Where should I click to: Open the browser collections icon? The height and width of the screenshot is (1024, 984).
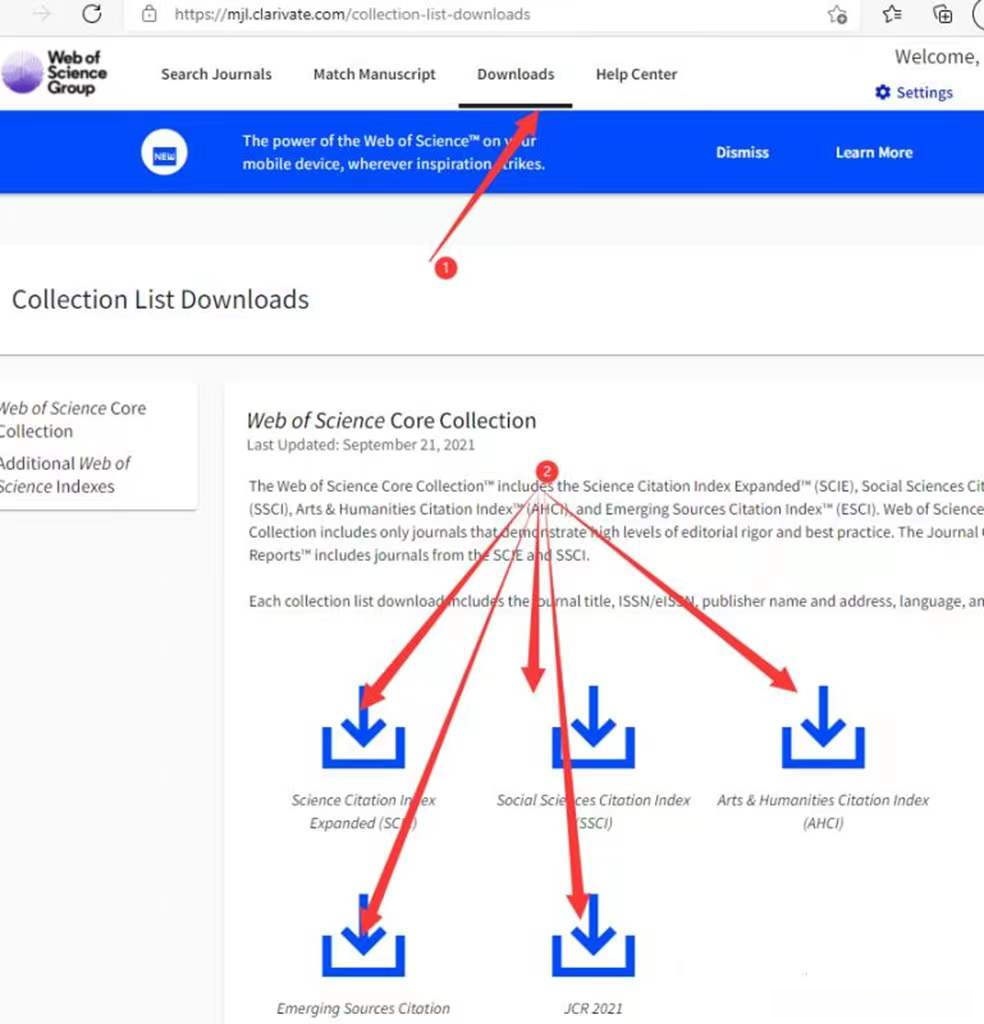pos(942,14)
